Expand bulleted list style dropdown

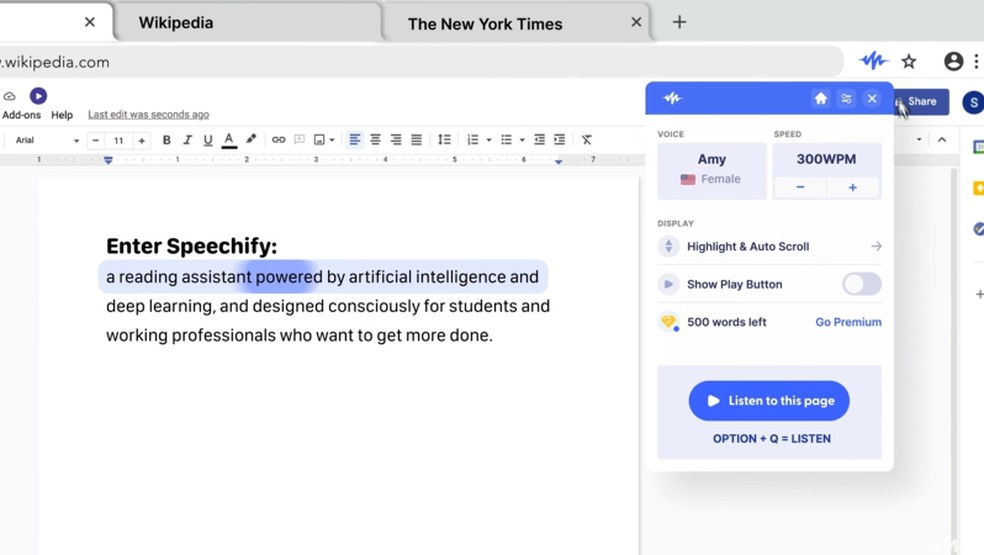coord(522,141)
